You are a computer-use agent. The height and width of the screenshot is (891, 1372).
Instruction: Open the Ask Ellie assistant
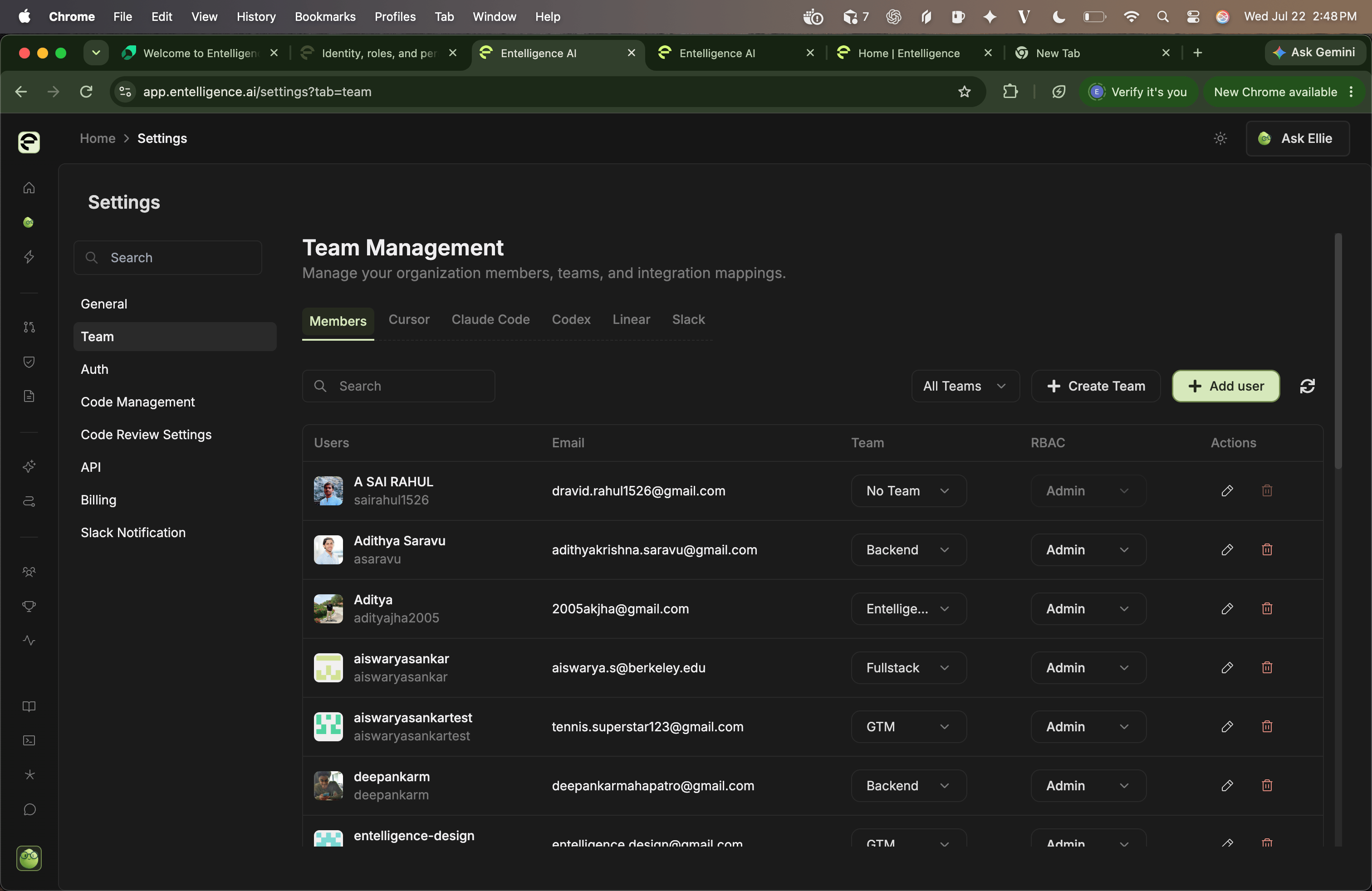click(x=1297, y=138)
